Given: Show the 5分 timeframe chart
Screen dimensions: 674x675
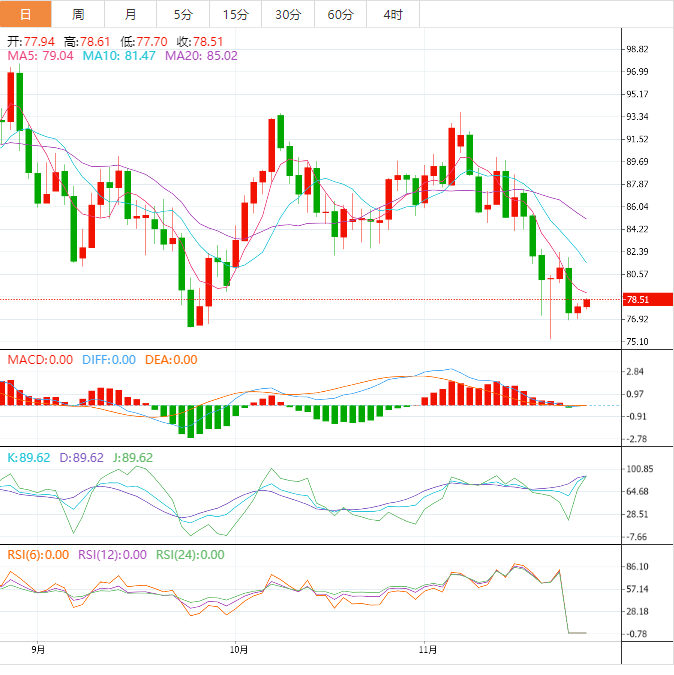Looking at the screenshot, I should [x=183, y=14].
